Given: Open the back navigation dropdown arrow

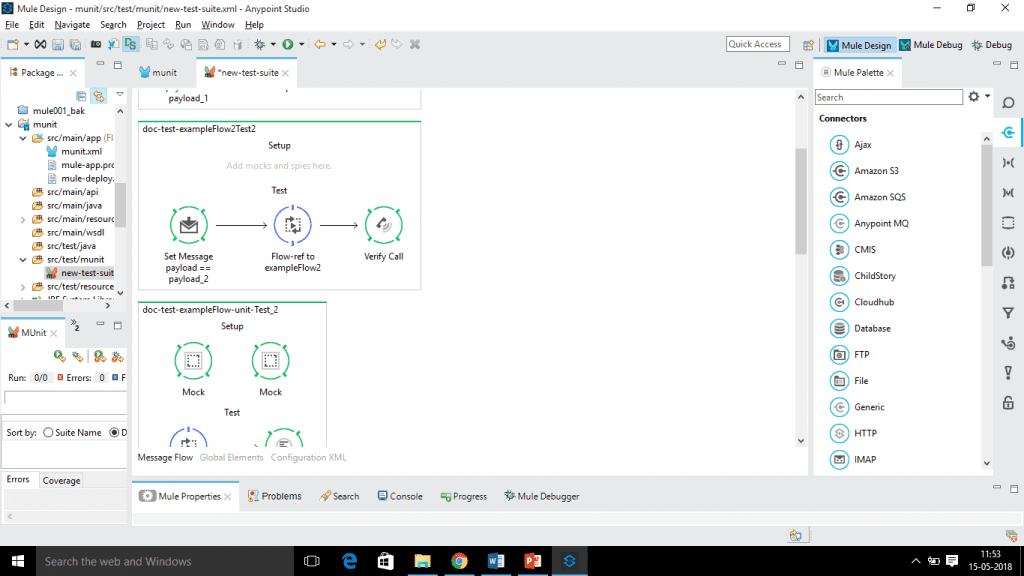Looking at the screenshot, I should point(333,44).
